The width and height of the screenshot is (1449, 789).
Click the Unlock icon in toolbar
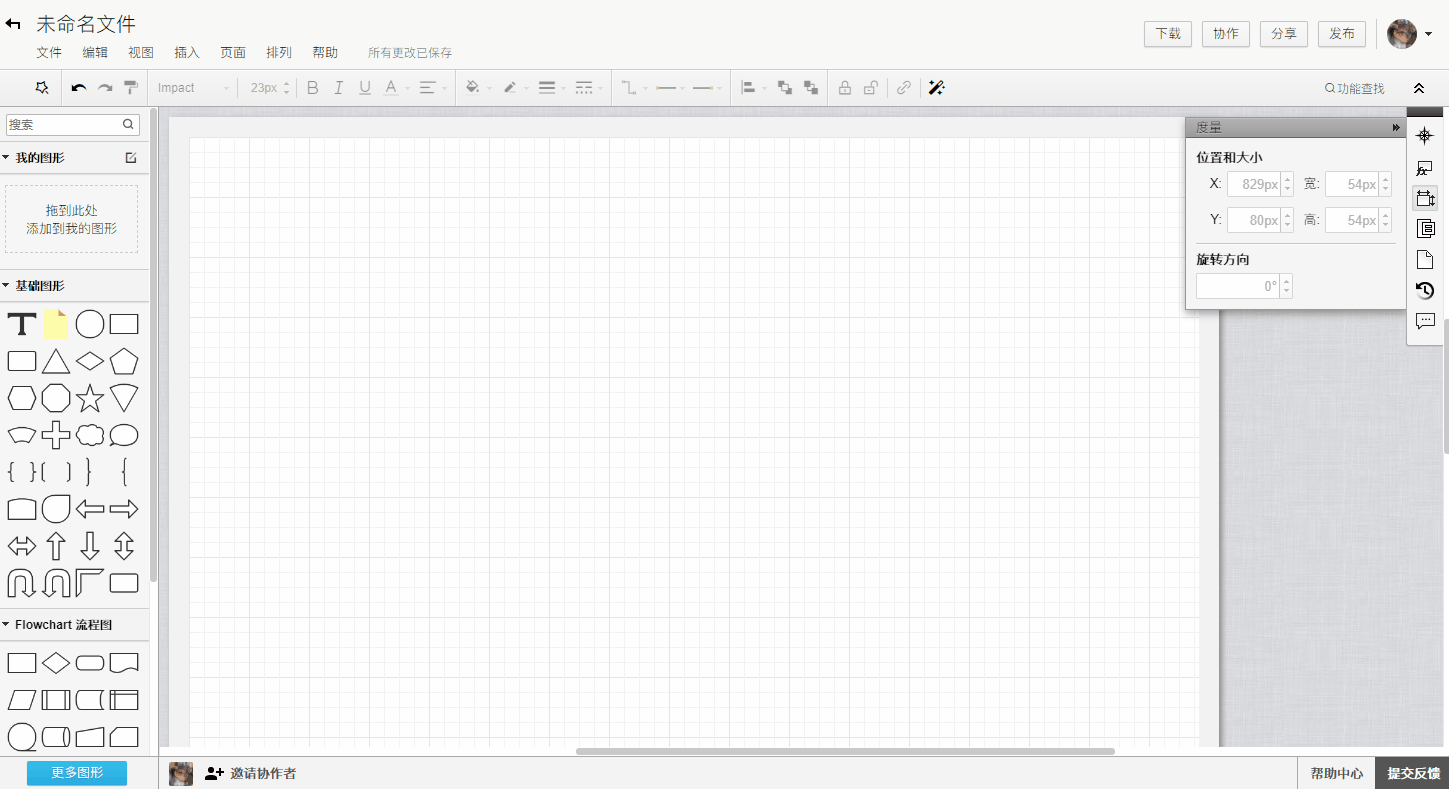[871, 88]
